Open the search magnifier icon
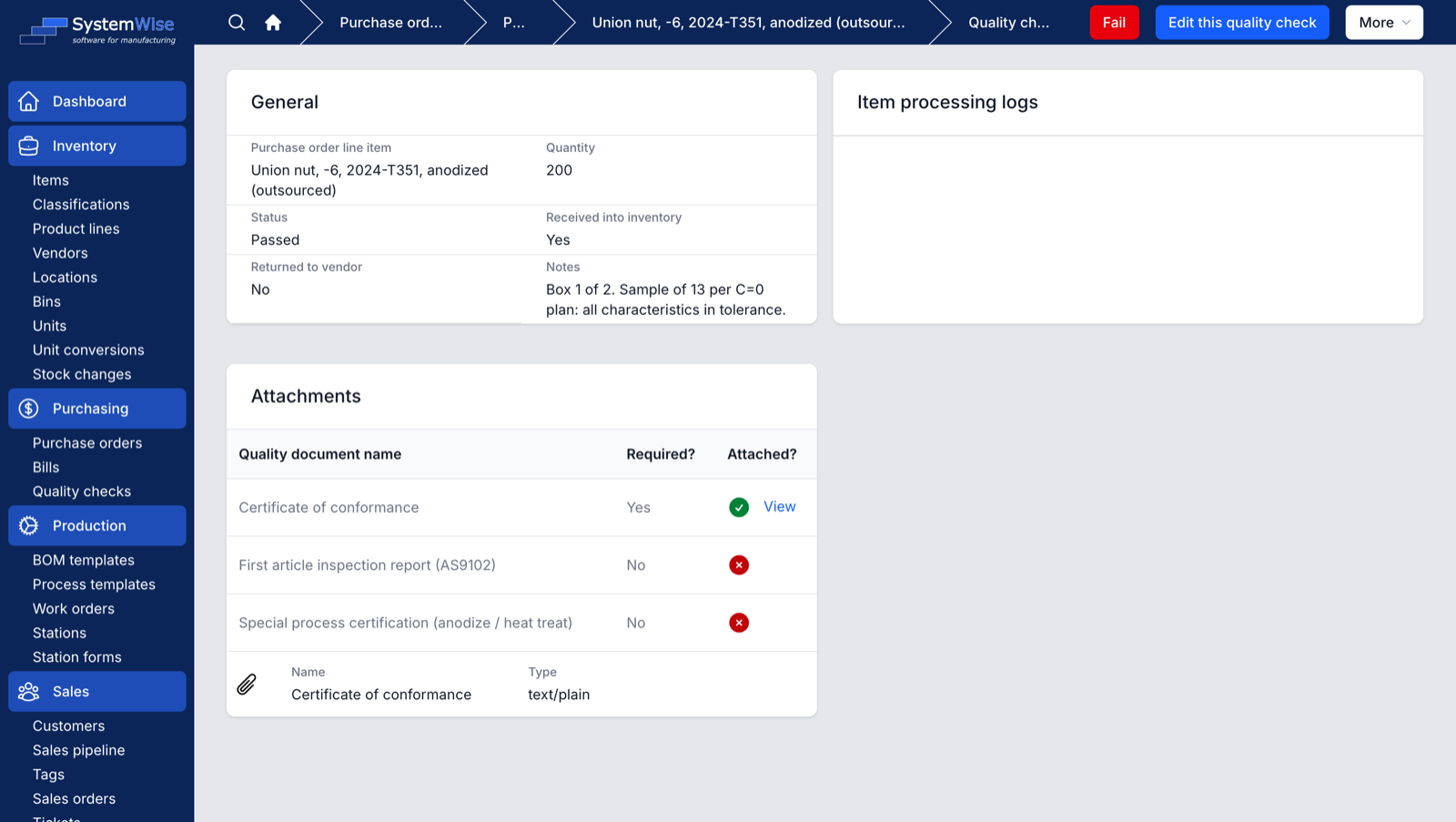This screenshot has height=822, width=1456. tap(237, 23)
